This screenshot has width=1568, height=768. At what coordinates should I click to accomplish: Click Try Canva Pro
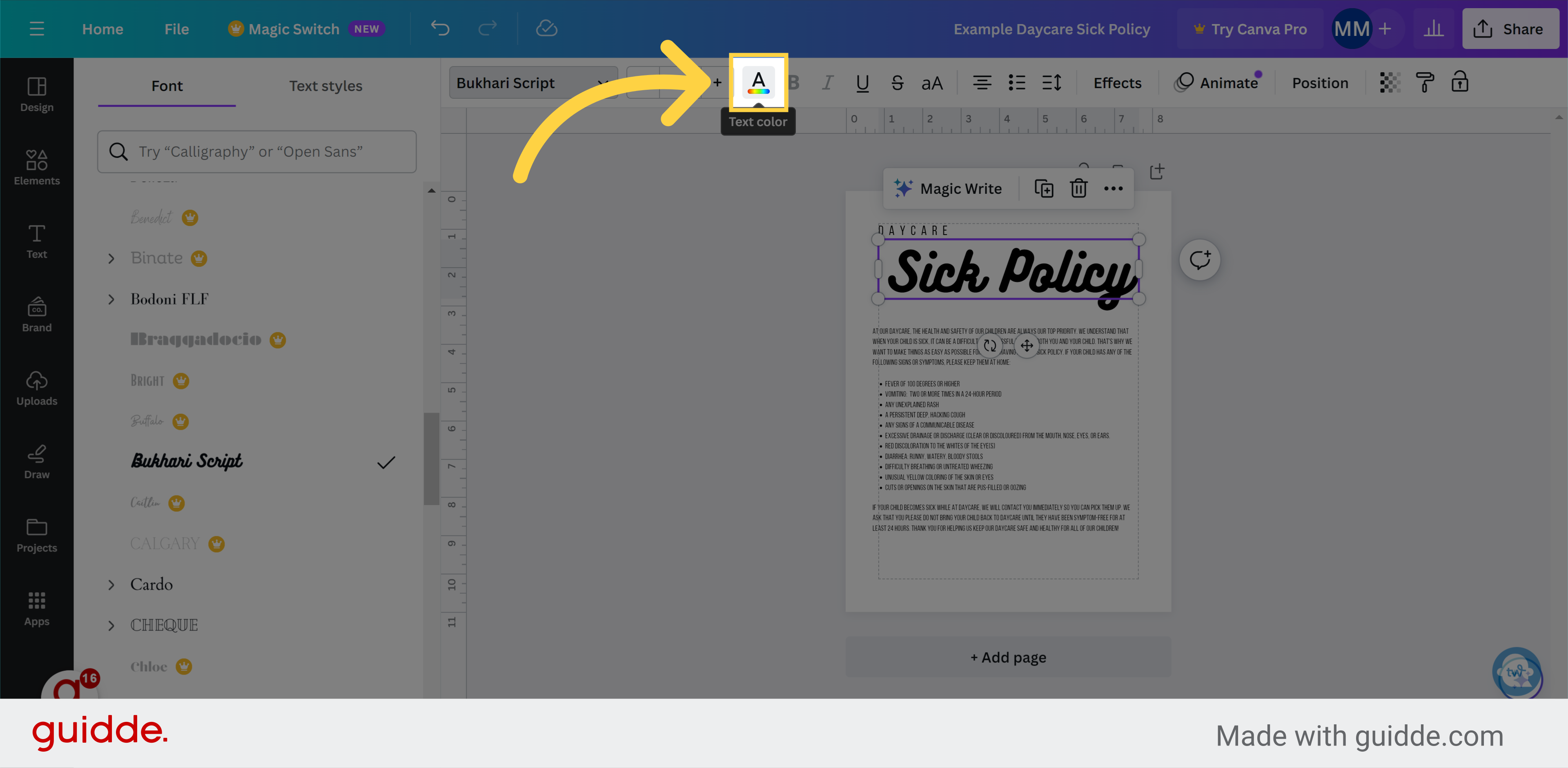pos(1251,29)
